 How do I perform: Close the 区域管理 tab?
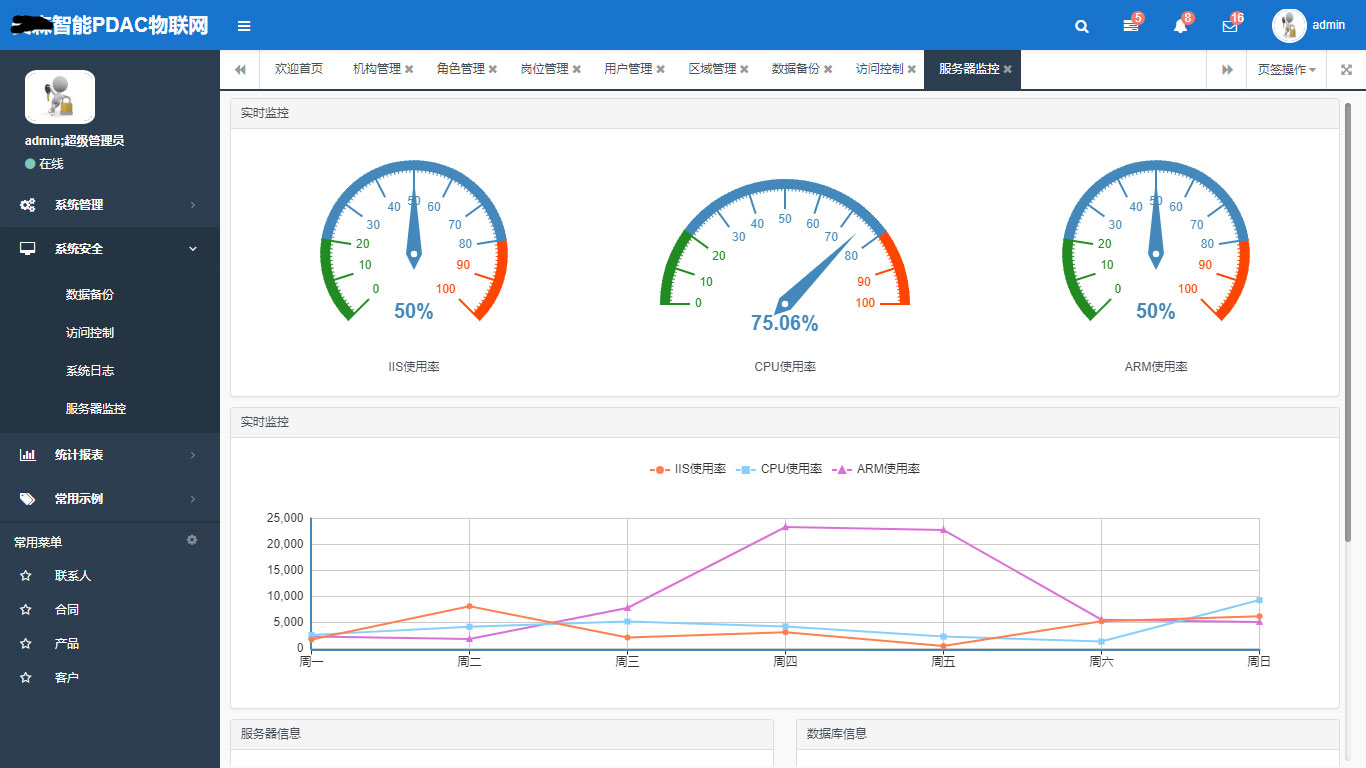743,69
